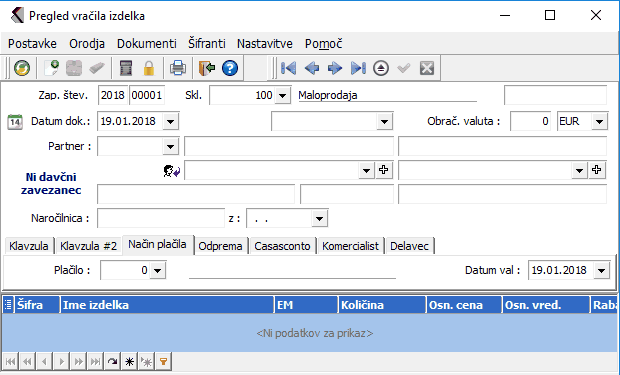Screen dimensions: 620x375
Task: Click grid refresh curved arrow button
Action: click(112, 361)
